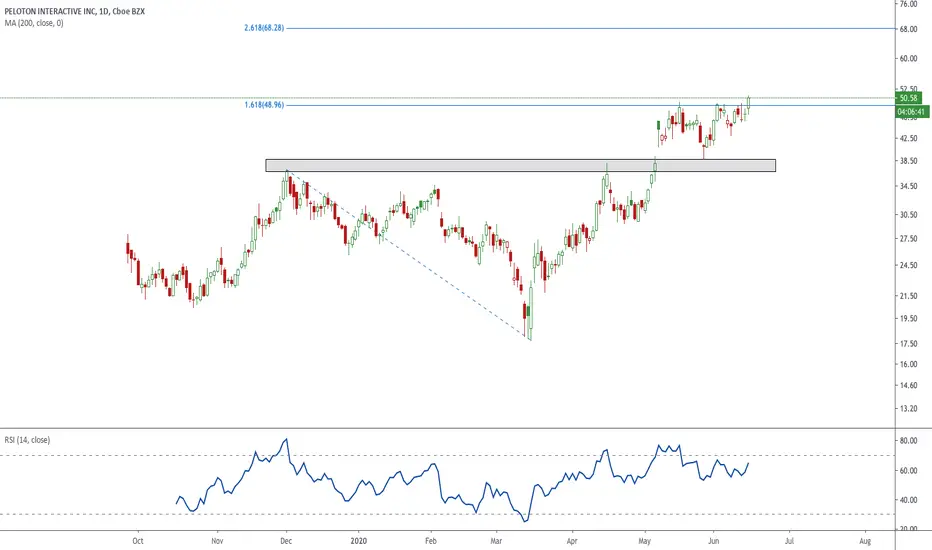This screenshot has width=932, height=550.
Task: Click the 19.50 price axis label
Action: [908, 319]
